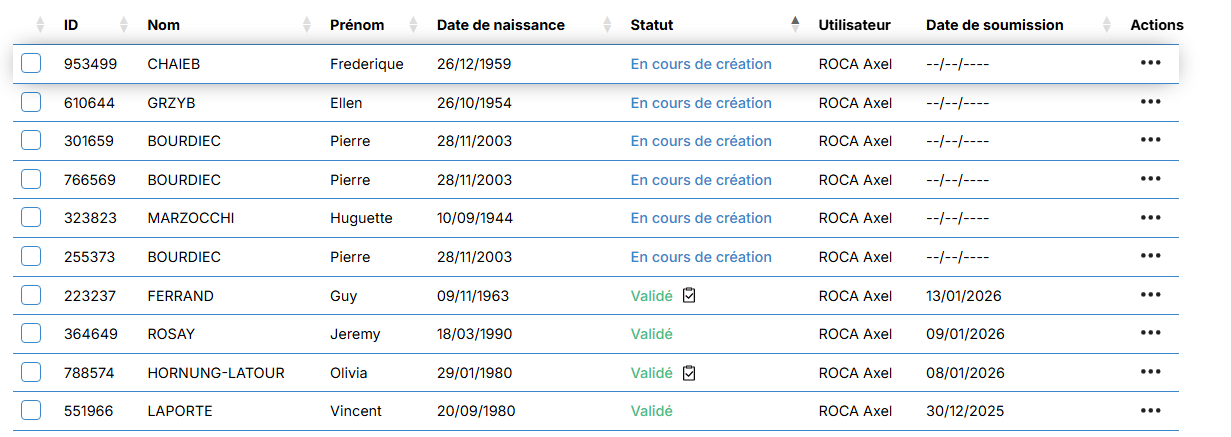The width and height of the screenshot is (1231, 437).
Task: Open three-dot menu for ROSAY Jeremy
Action: click(x=1150, y=334)
